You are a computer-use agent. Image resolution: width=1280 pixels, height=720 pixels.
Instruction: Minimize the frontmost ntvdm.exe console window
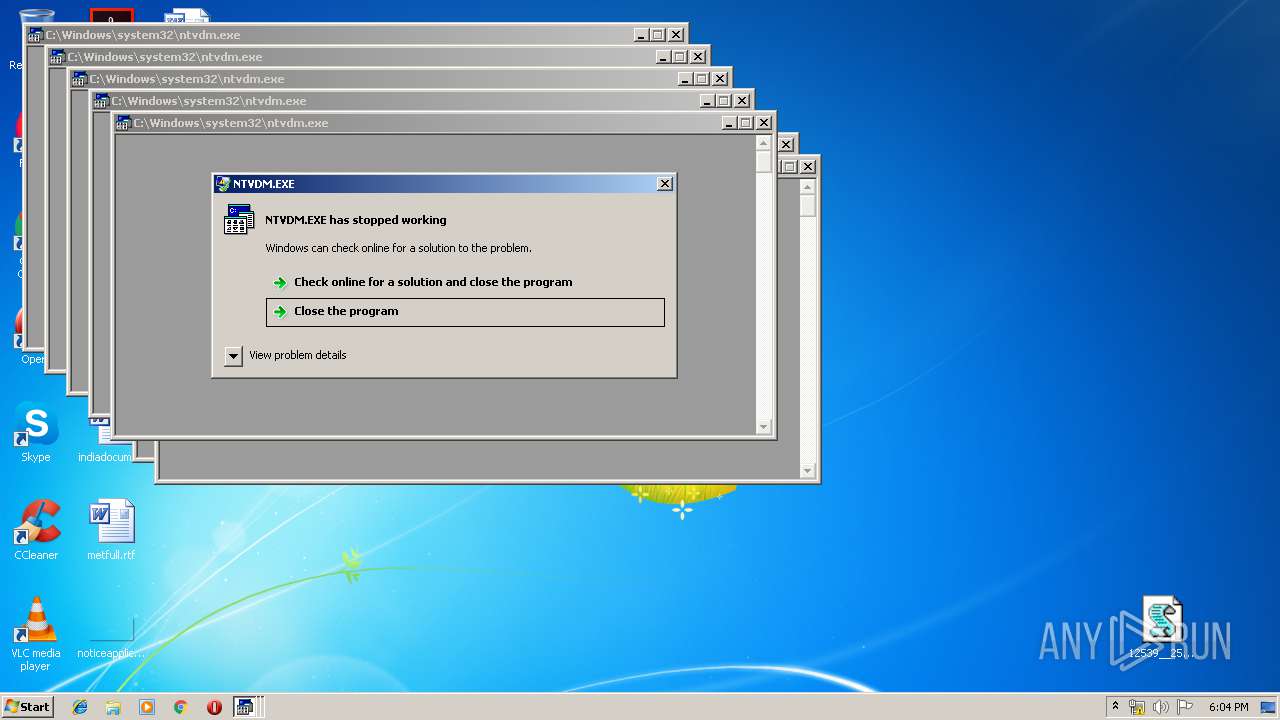click(x=728, y=123)
